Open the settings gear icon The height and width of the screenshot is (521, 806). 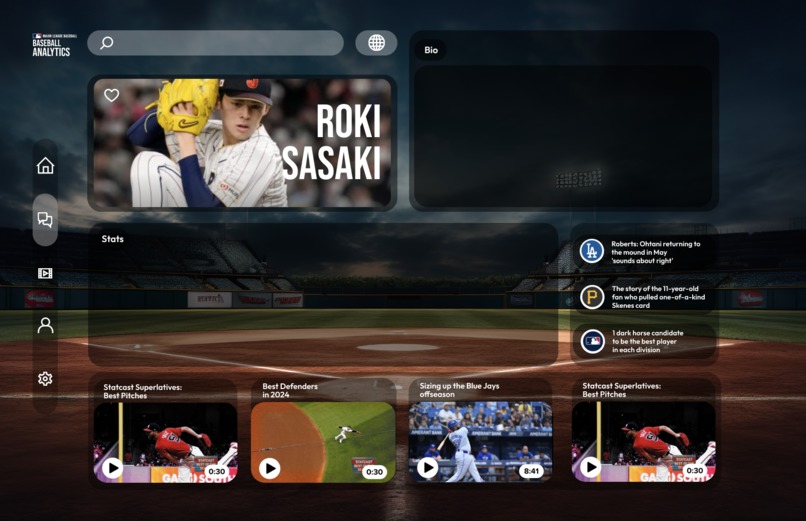(45, 379)
